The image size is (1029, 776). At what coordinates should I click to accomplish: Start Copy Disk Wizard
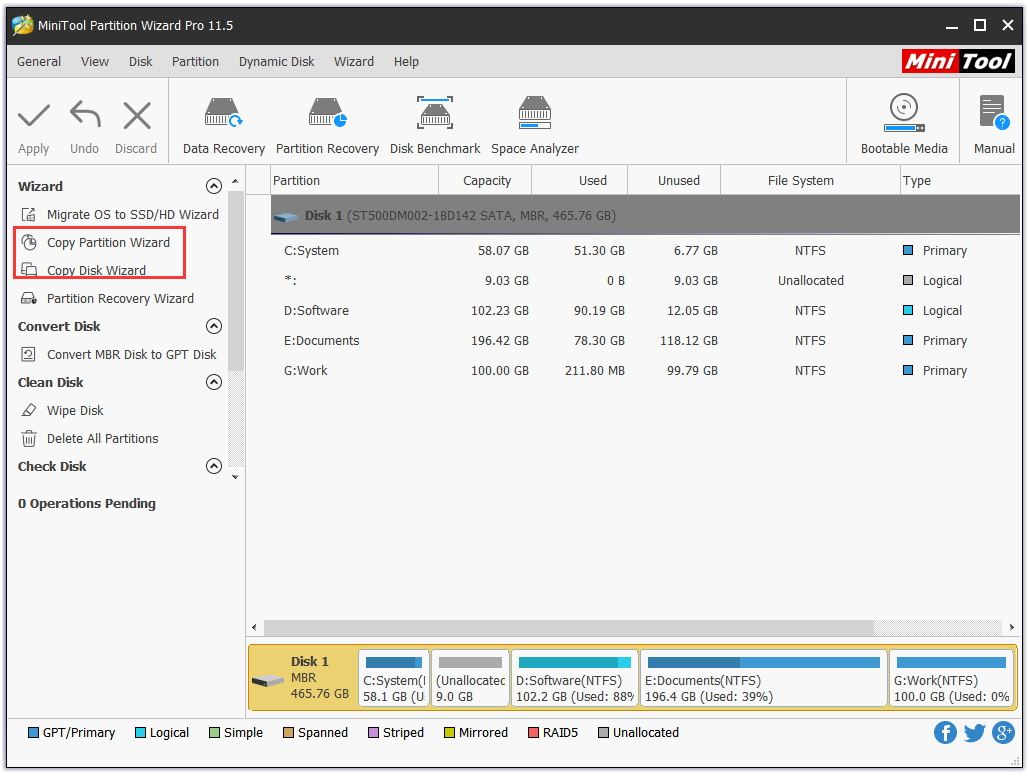[x=96, y=270]
